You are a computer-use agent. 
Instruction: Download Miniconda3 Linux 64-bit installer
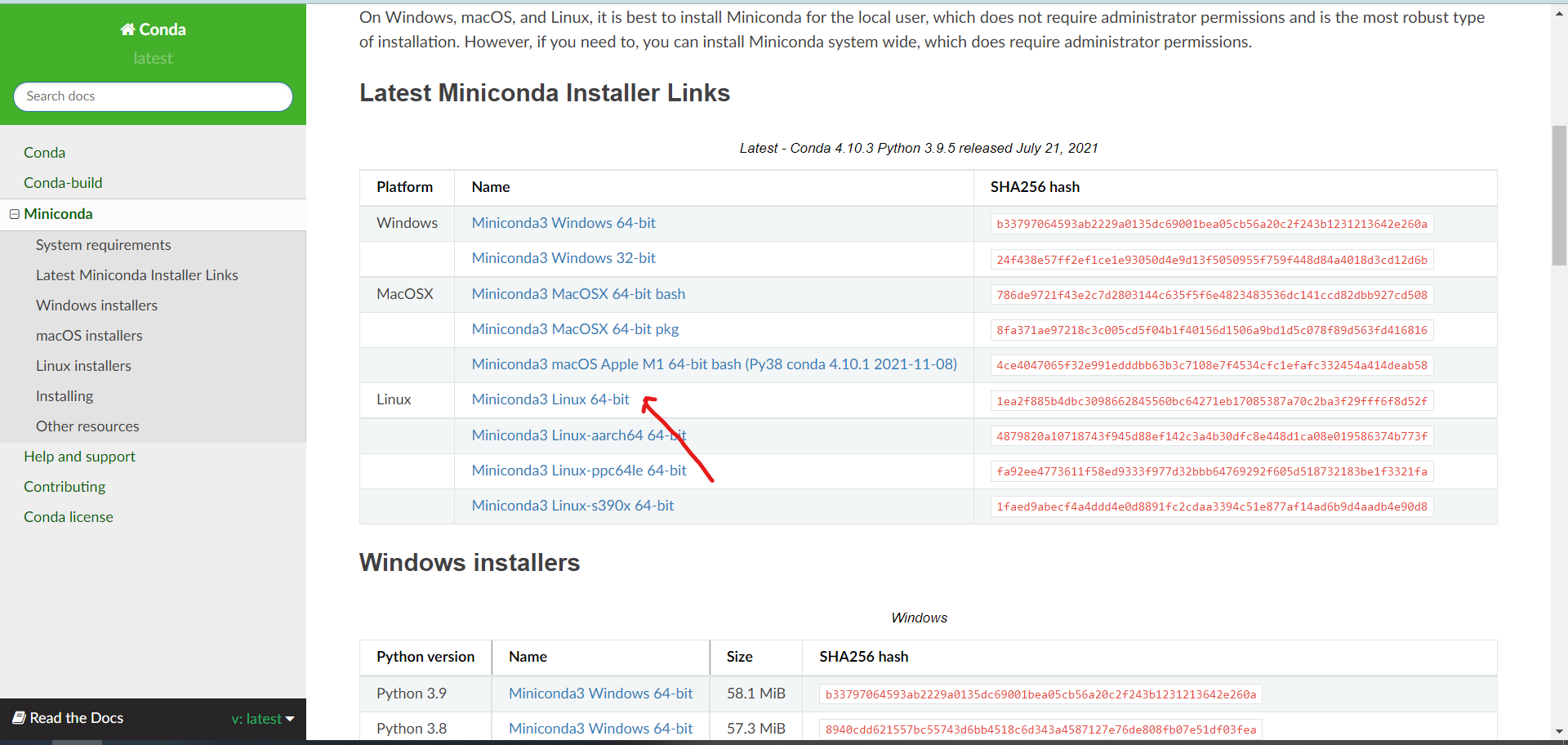pyautogui.click(x=550, y=399)
